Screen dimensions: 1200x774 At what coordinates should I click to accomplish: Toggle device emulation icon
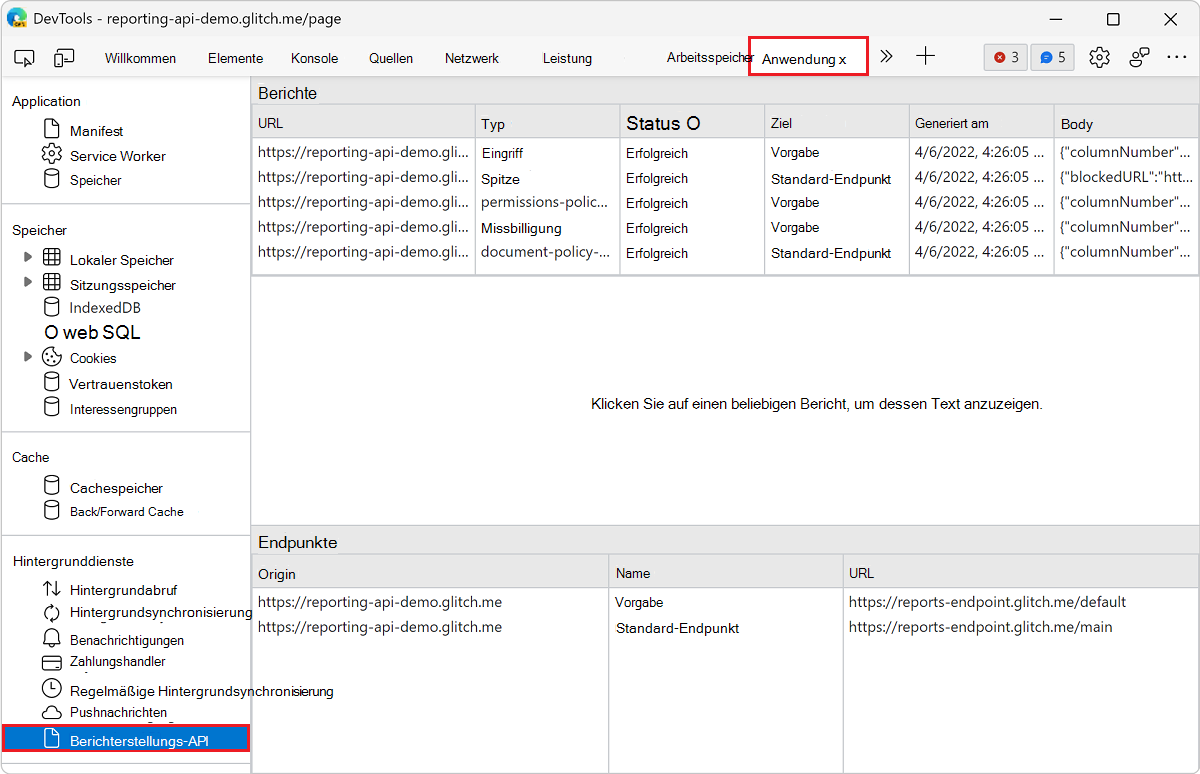click(x=65, y=58)
